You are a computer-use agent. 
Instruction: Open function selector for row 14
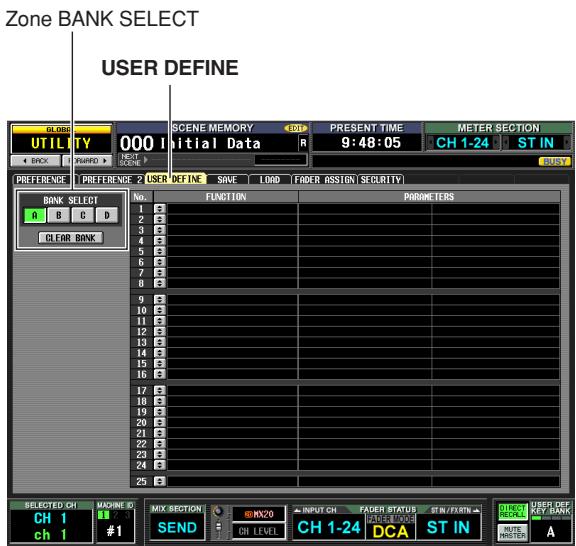point(159,353)
